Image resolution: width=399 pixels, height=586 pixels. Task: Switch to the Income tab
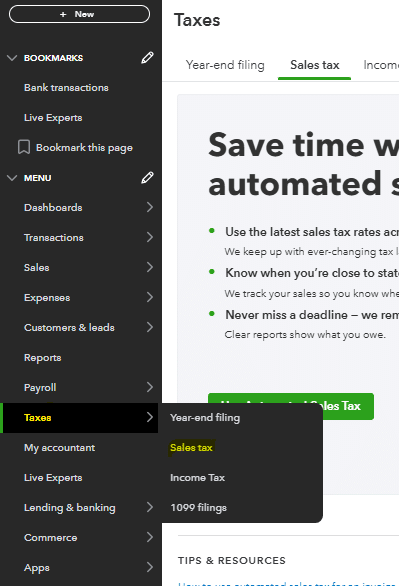381,65
